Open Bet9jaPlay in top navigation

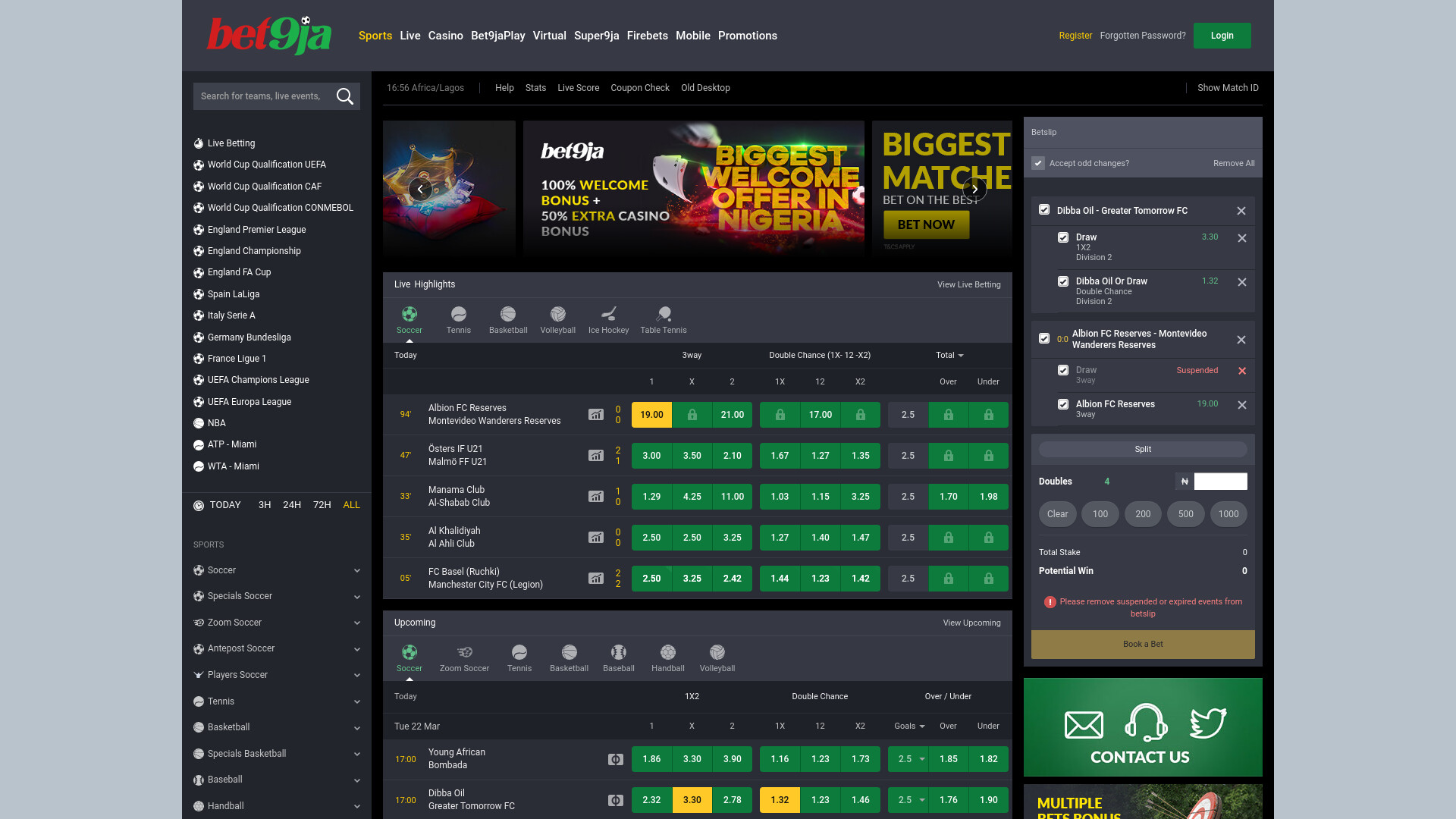[497, 36]
